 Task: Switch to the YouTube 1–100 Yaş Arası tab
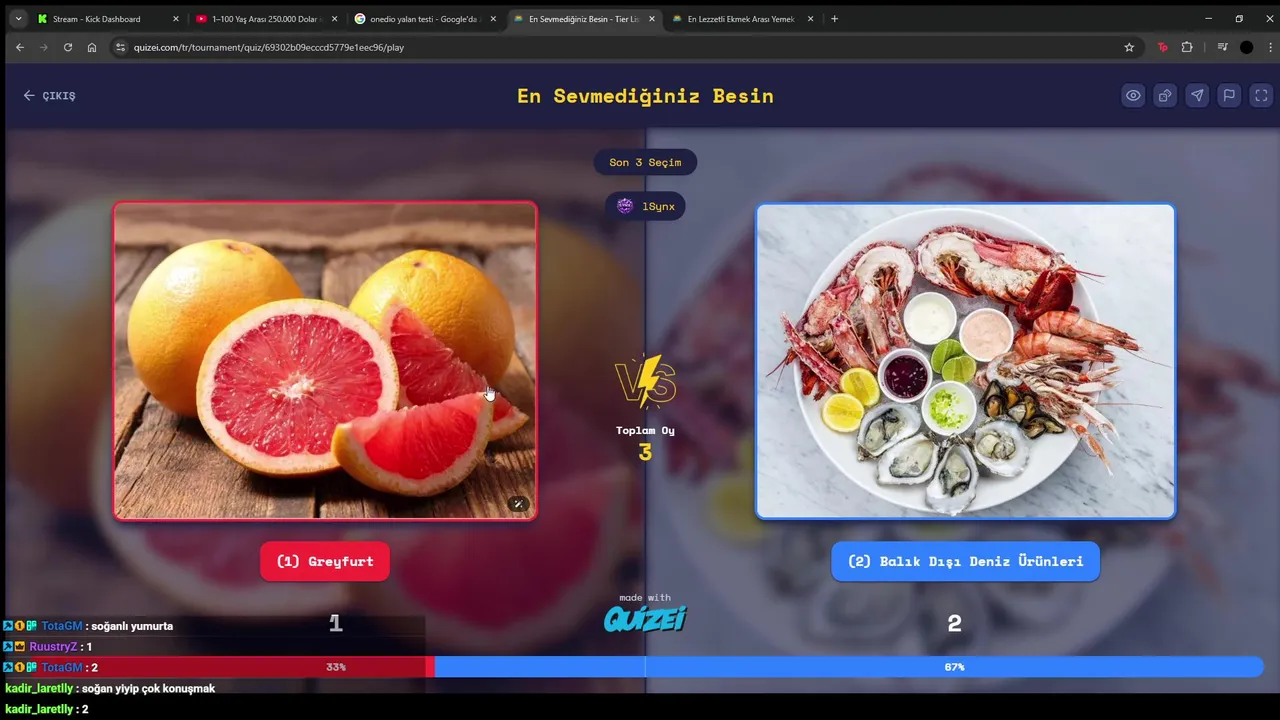pyautogui.click(x=265, y=19)
